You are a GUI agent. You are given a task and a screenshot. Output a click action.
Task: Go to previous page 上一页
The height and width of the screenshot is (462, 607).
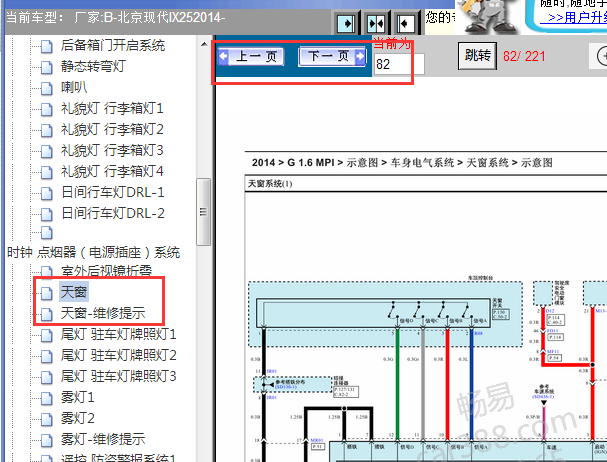(251, 57)
